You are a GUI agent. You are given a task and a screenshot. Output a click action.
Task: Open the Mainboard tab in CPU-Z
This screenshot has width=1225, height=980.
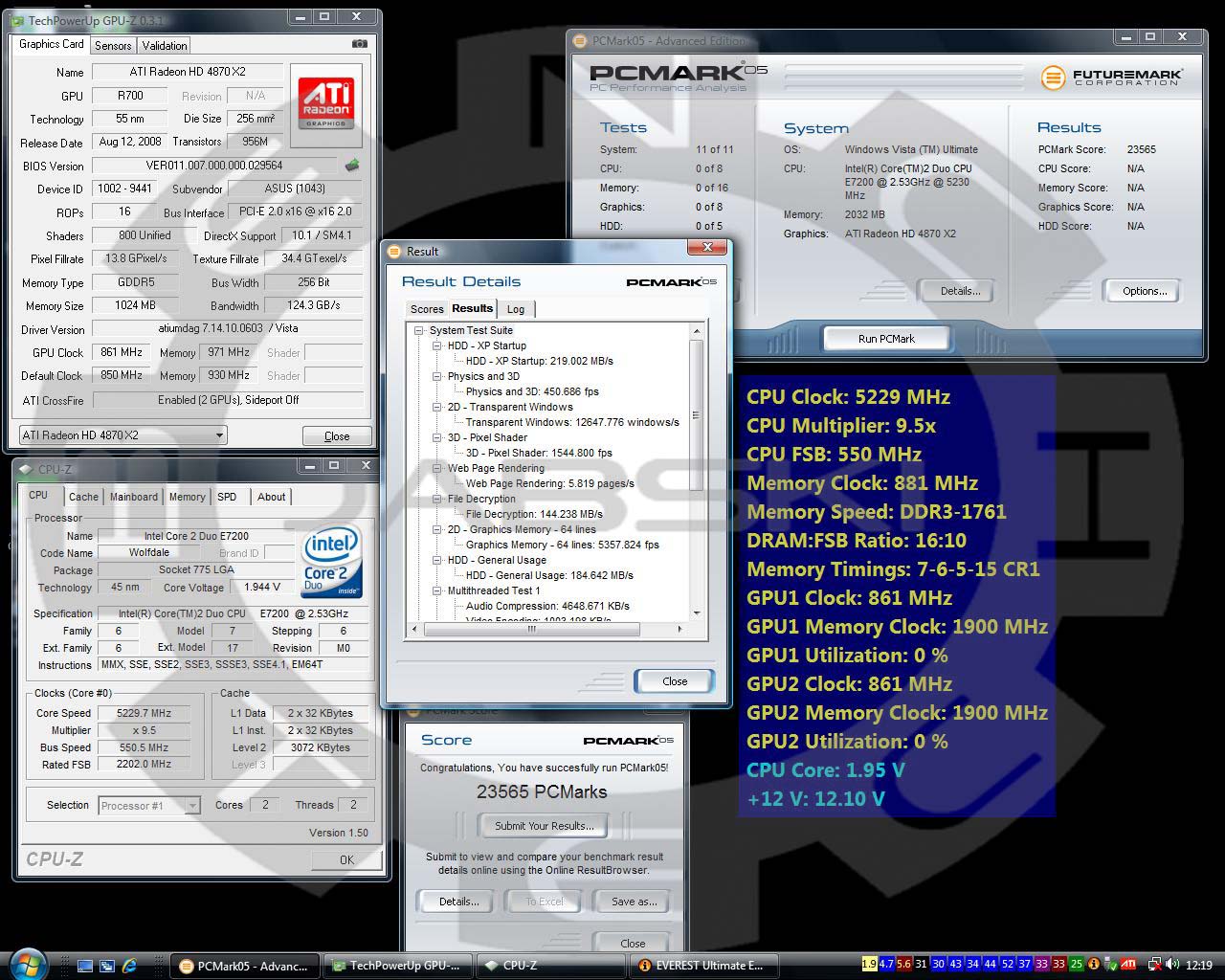click(x=134, y=497)
